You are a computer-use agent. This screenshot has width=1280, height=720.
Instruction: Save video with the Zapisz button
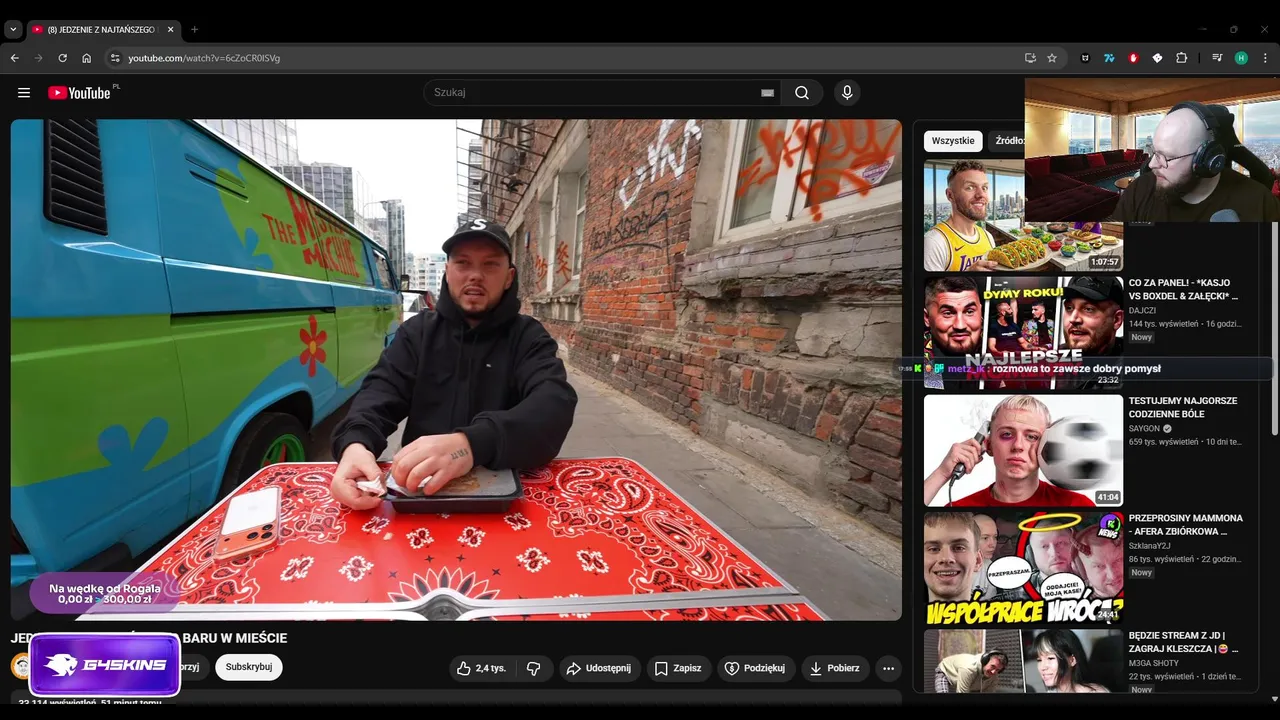coord(678,668)
